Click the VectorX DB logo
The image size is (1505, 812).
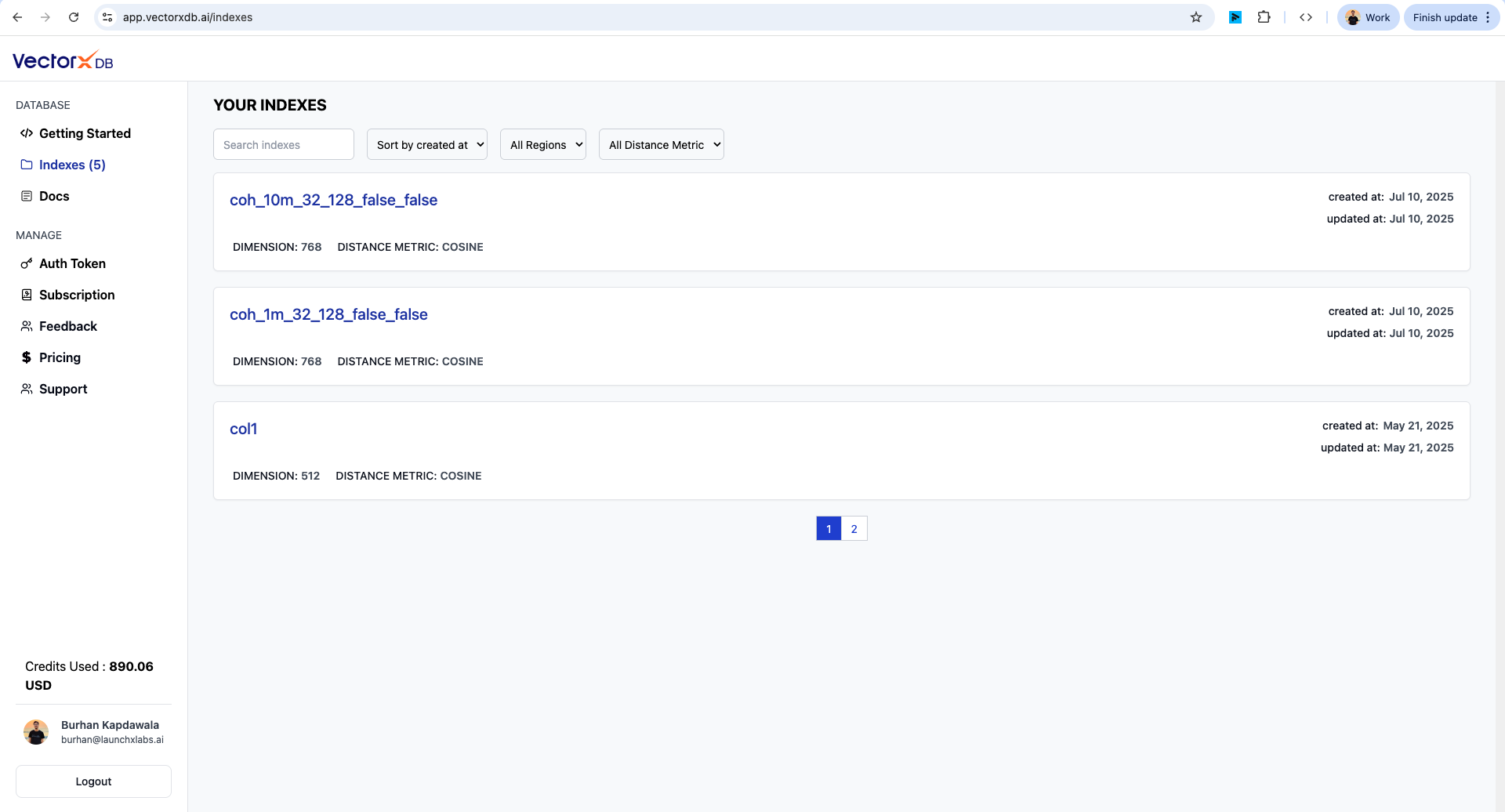pos(63,60)
